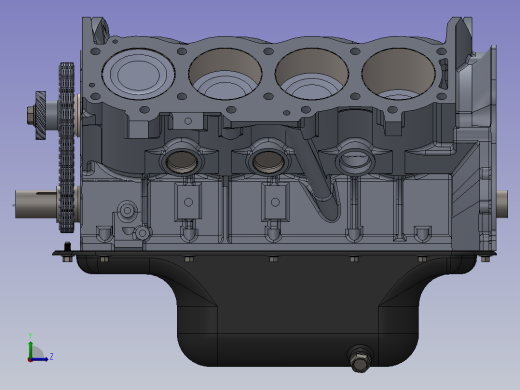Pick the large timing chain sprocket
Image resolution: width=520 pixels, height=390 pixels.
[67, 147]
